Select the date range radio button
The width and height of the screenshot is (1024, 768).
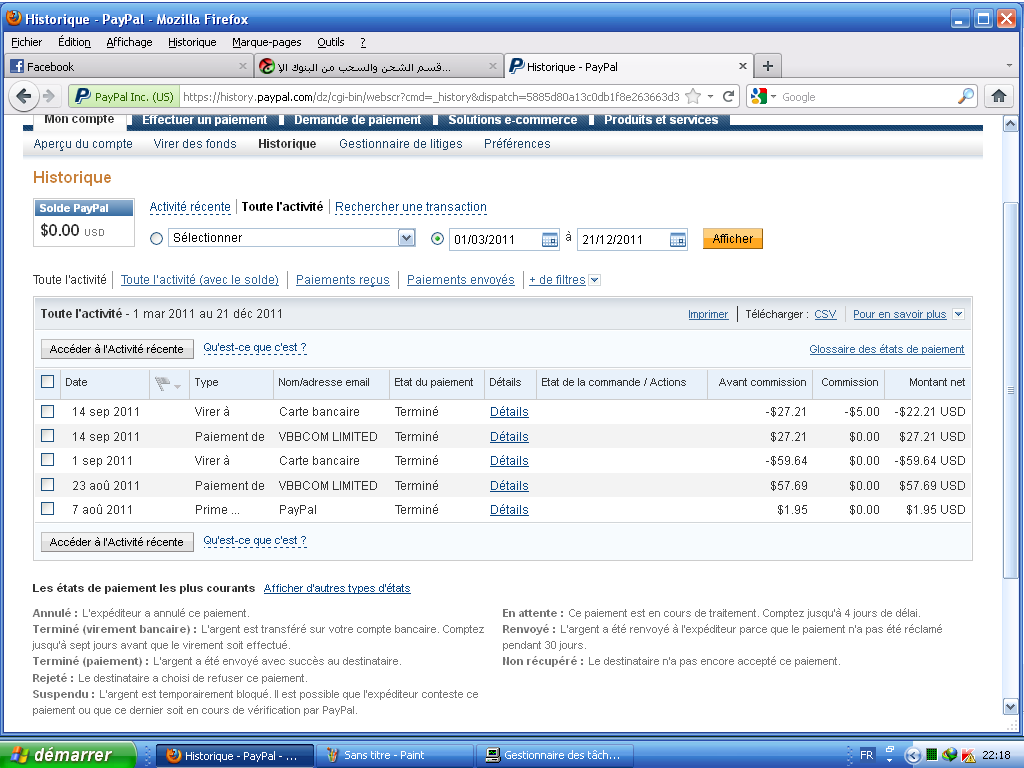pyautogui.click(x=438, y=239)
